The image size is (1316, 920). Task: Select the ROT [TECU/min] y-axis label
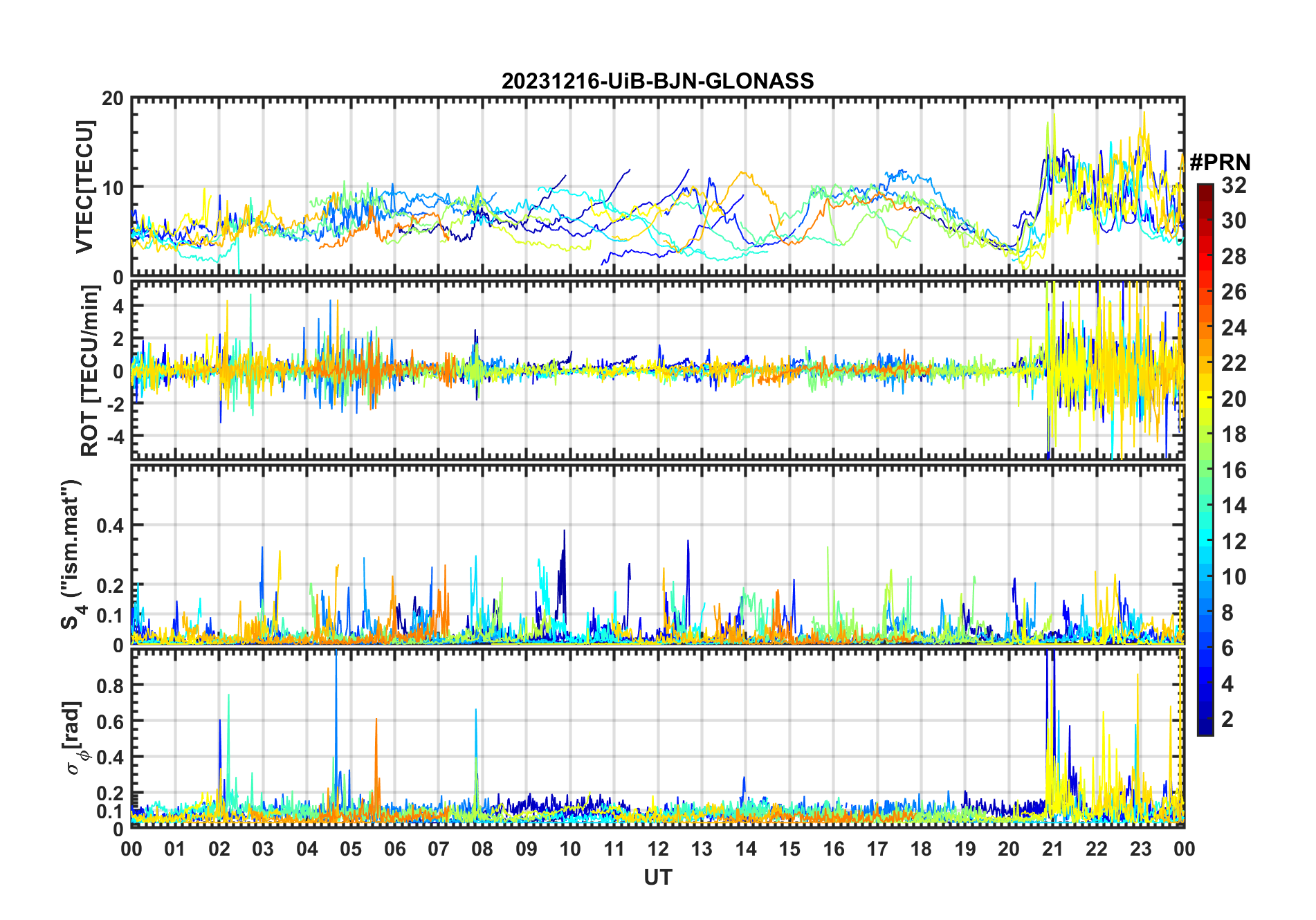tap(89, 370)
